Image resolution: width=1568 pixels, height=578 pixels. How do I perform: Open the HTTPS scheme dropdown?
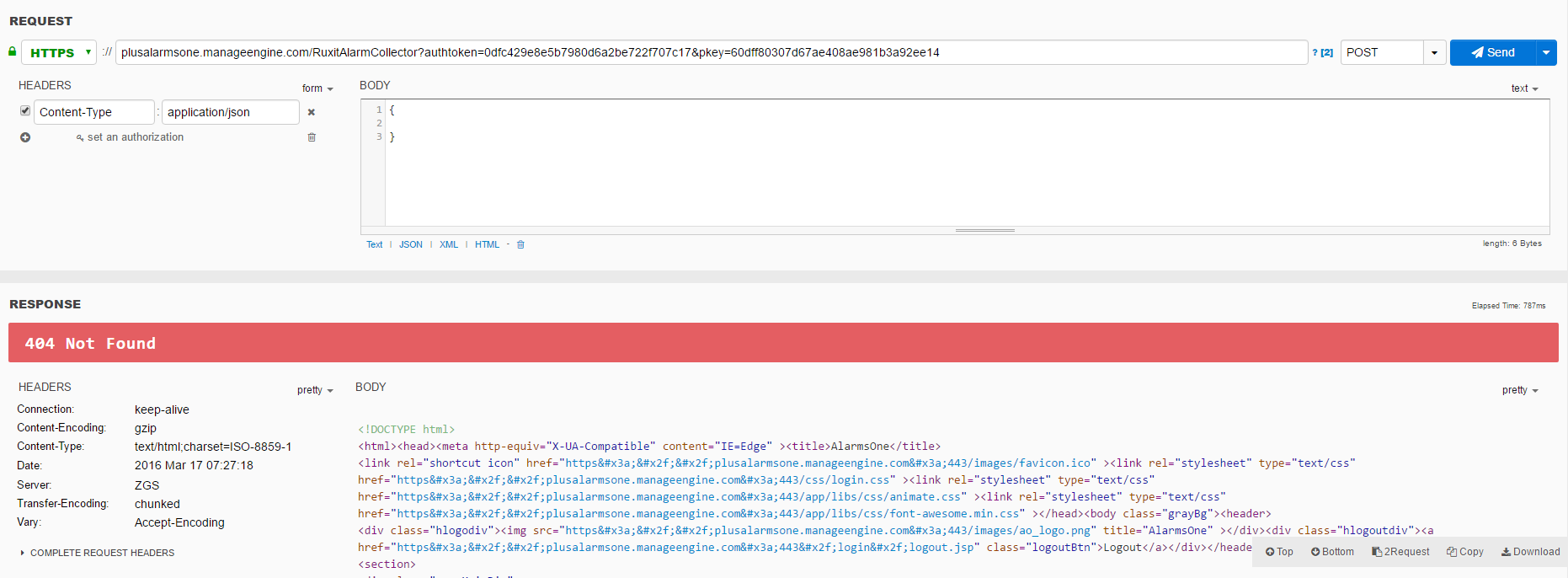[x=59, y=52]
